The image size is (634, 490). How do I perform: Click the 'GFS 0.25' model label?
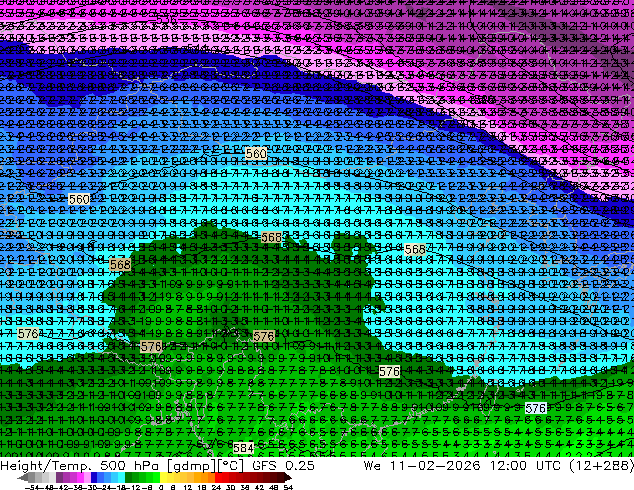[283, 466]
